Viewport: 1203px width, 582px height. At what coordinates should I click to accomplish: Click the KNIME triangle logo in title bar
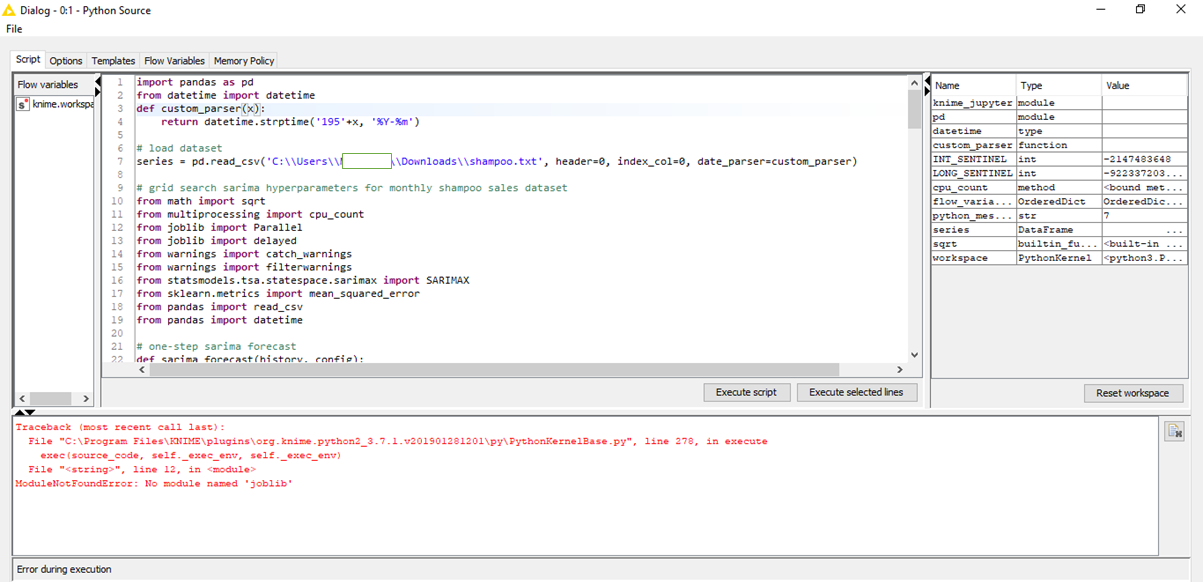click(x=9, y=10)
